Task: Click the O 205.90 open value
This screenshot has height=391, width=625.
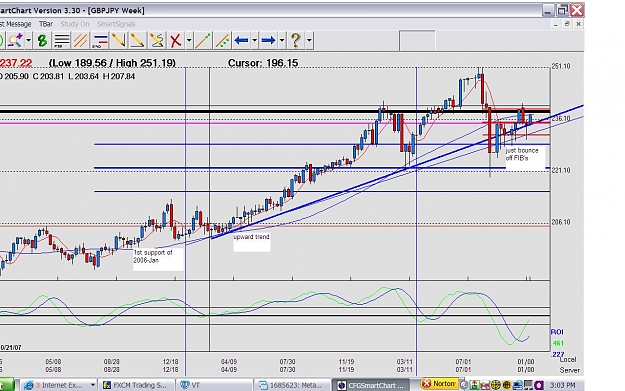Action: pyautogui.click(x=14, y=76)
